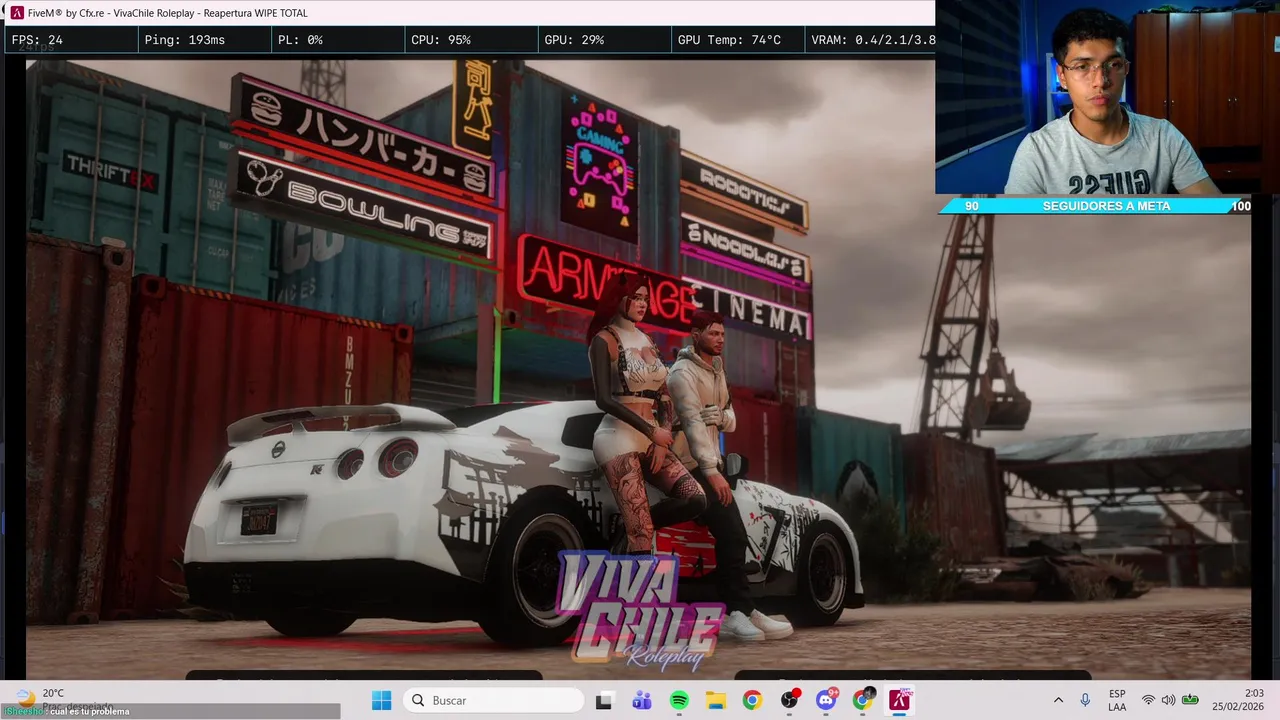
Task: Open the Windows Start menu
Action: point(382,701)
